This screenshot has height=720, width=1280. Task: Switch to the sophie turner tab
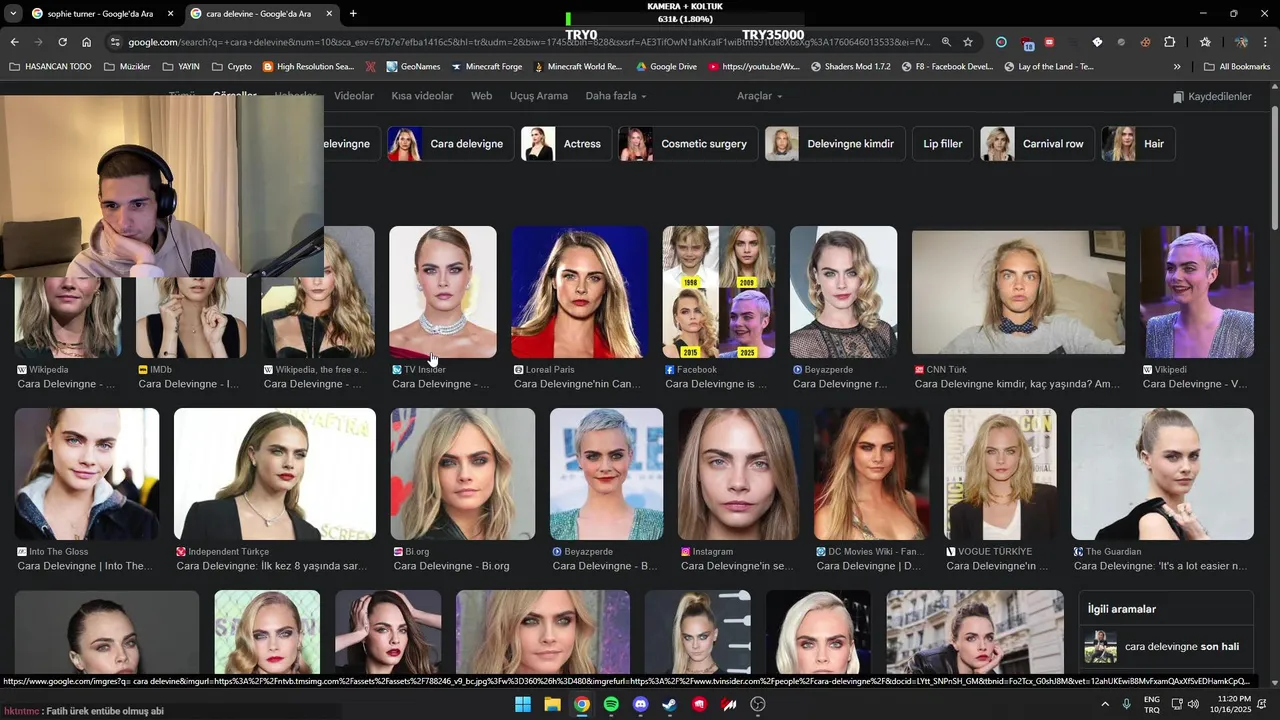point(100,13)
